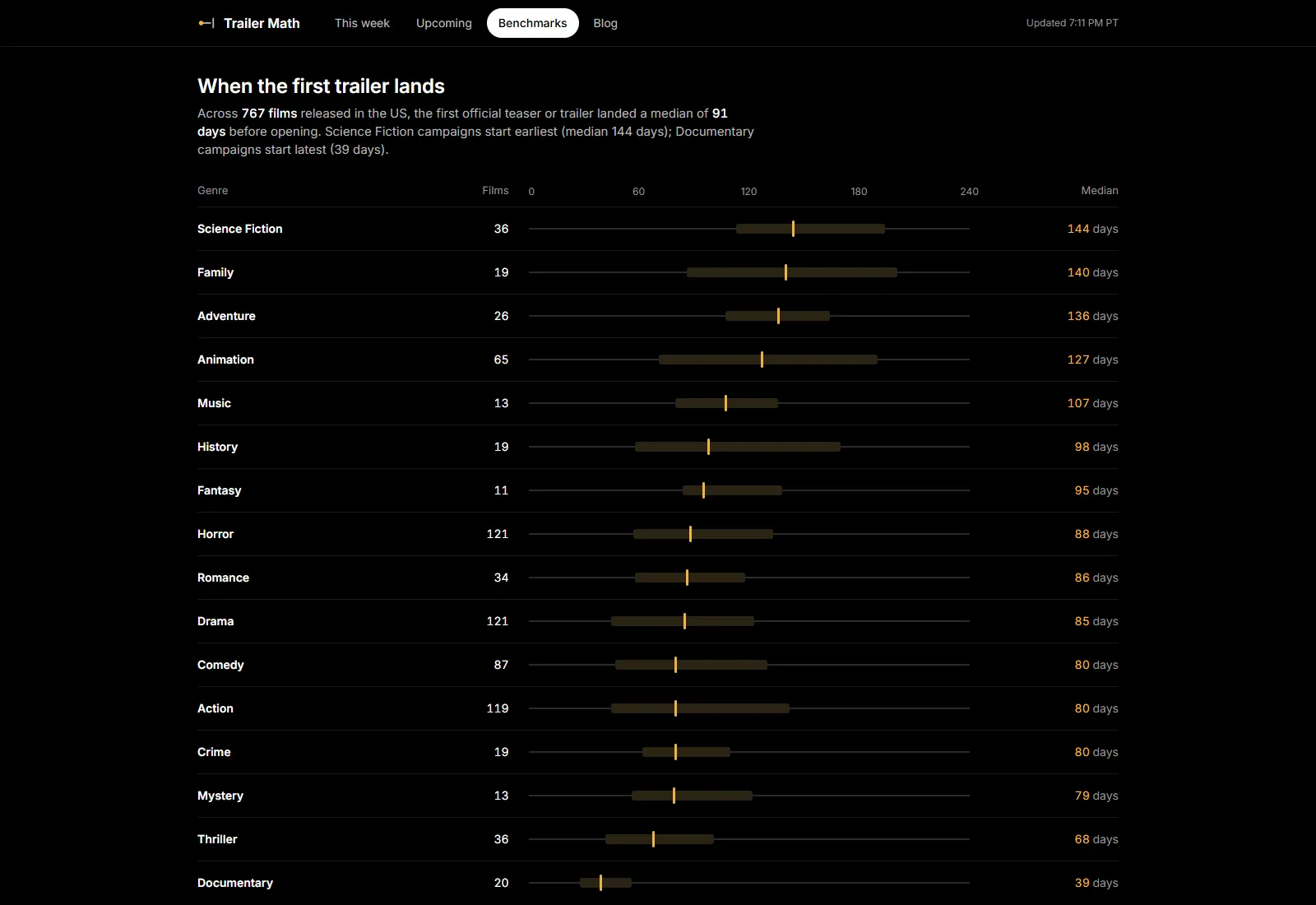Screen dimensions: 1316x905
Task: Click the Trailer Math site name
Action: (x=262, y=23)
